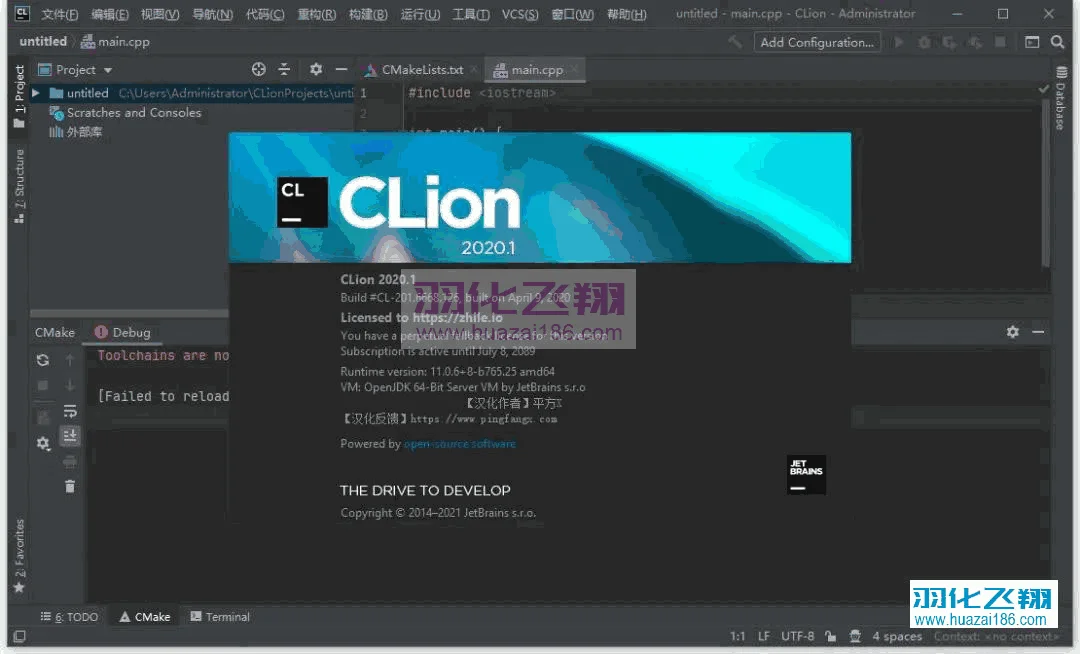Click the window layout icon beside search
The height and width of the screenshot is (654, 1080).
(1032, 42)
